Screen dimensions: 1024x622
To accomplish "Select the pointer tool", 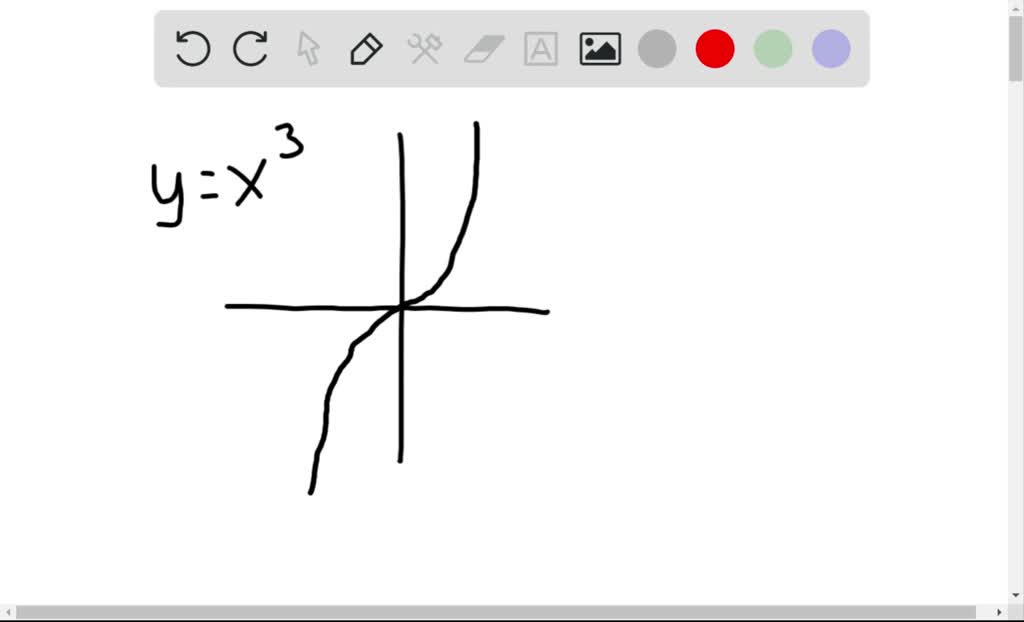I will coord(307,47).
